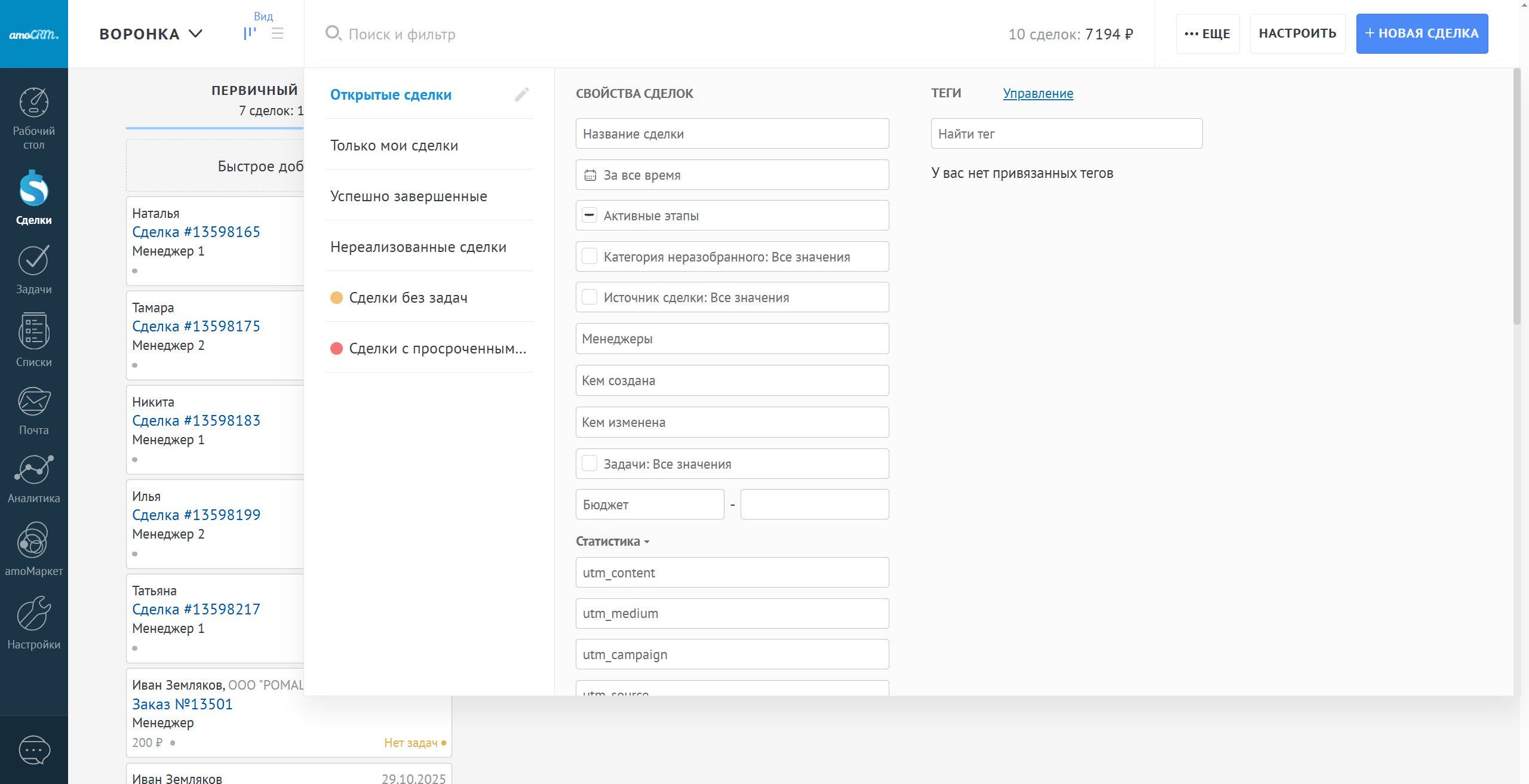Open the За все время date picker
The height and width of the screenshot is (784, 1529).
point(732,175)
